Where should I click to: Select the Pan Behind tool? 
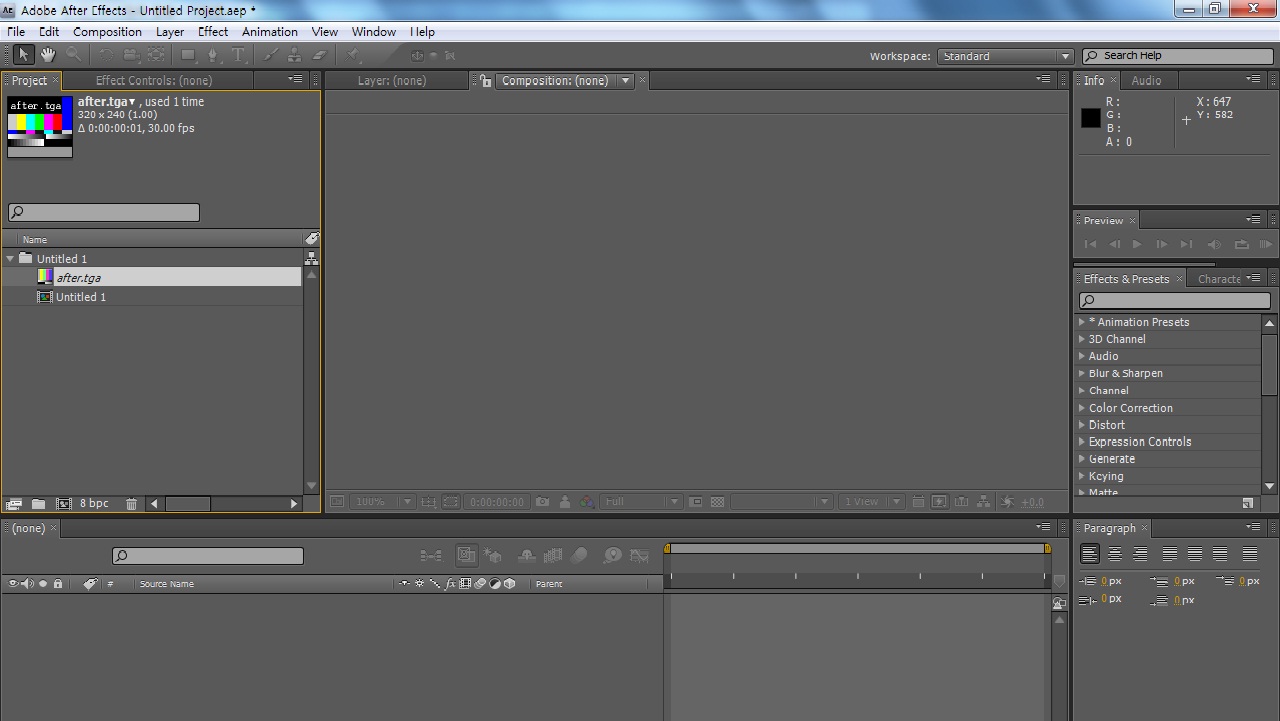click(157, 55)
